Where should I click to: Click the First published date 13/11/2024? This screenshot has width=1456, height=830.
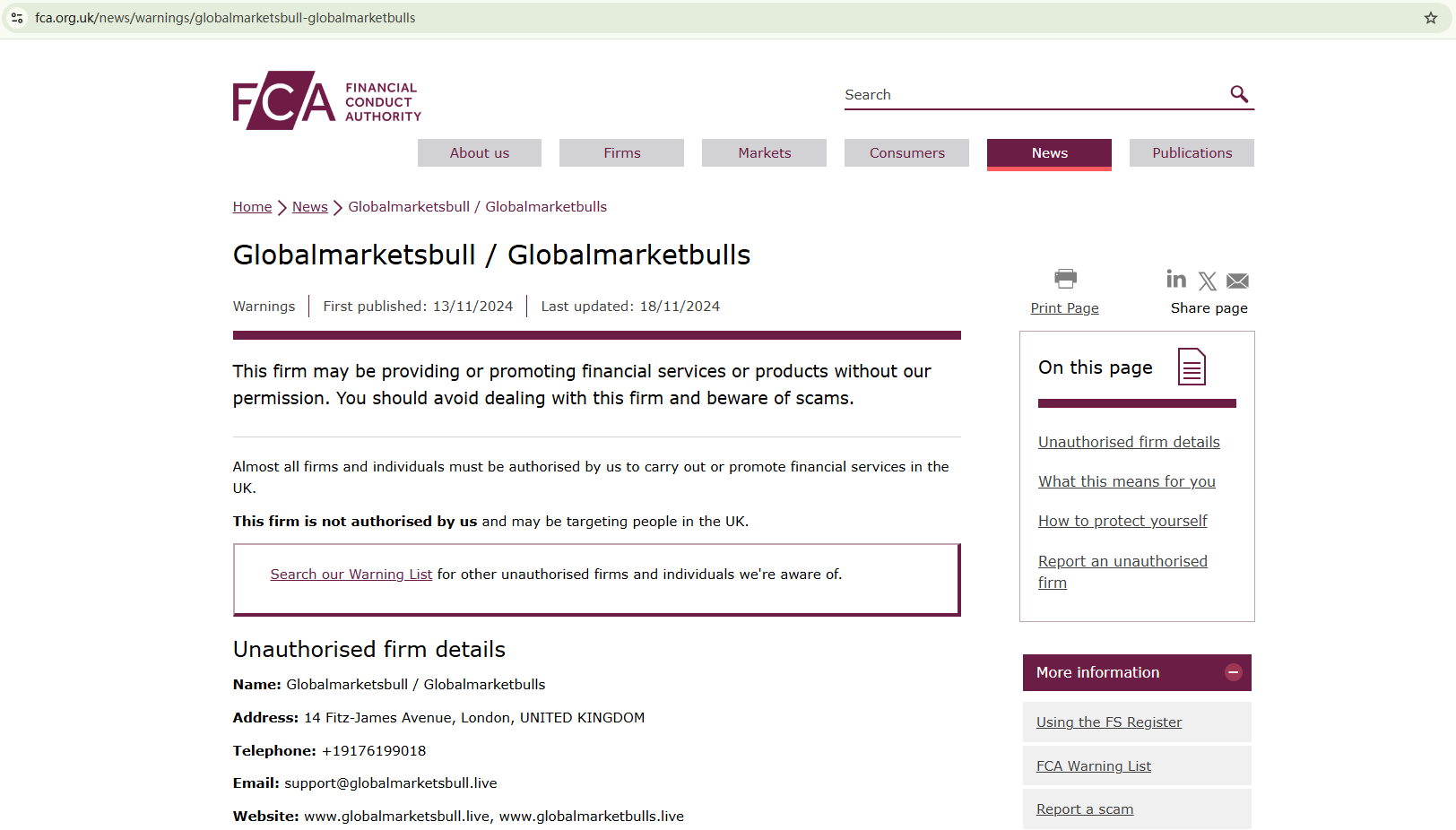click(473, 307)
